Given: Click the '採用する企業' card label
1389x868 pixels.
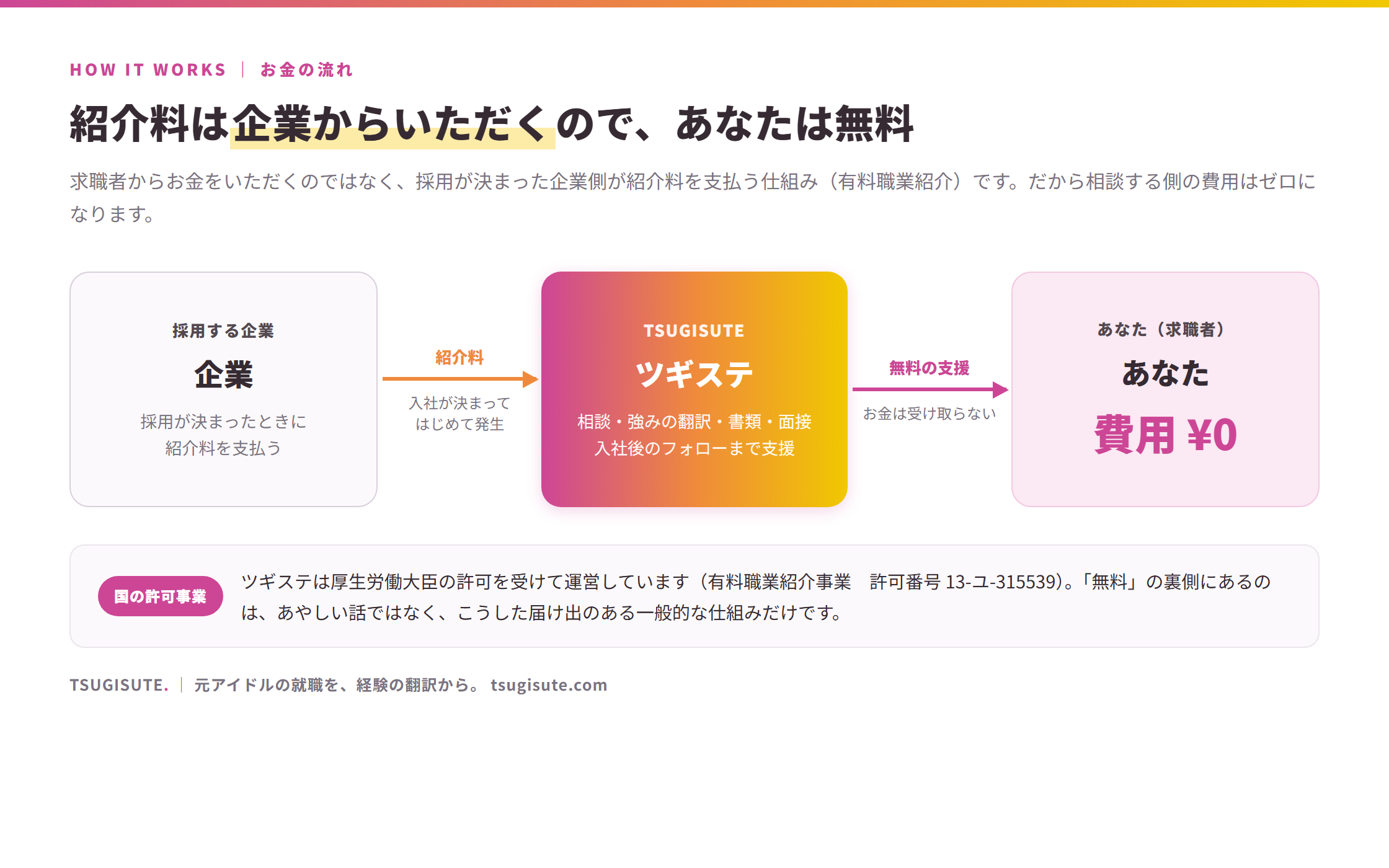Looking at the screenshot, I should (223, 330).
